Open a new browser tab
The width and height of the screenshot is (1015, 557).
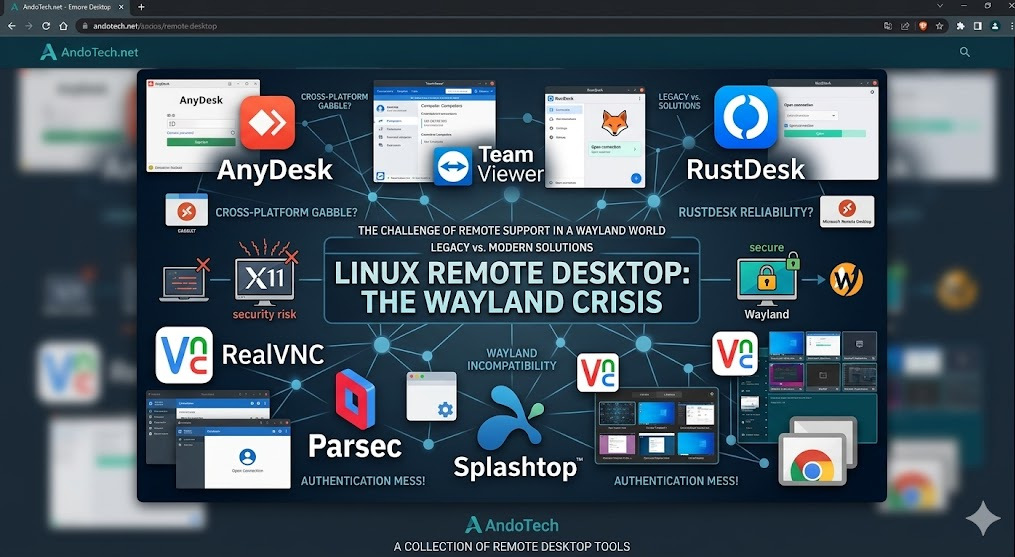coord(141,7)
